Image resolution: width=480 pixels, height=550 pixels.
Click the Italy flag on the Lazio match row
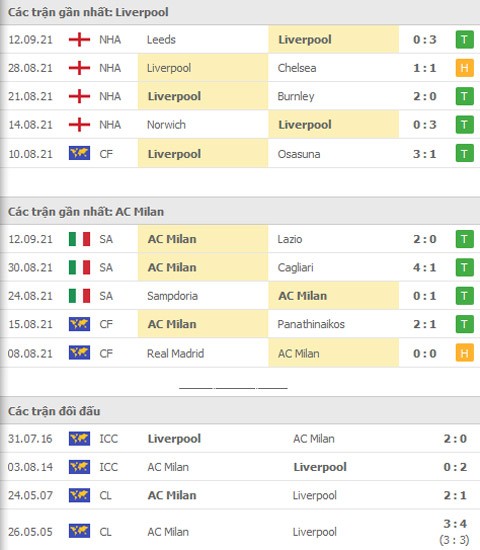click(79, 239)
